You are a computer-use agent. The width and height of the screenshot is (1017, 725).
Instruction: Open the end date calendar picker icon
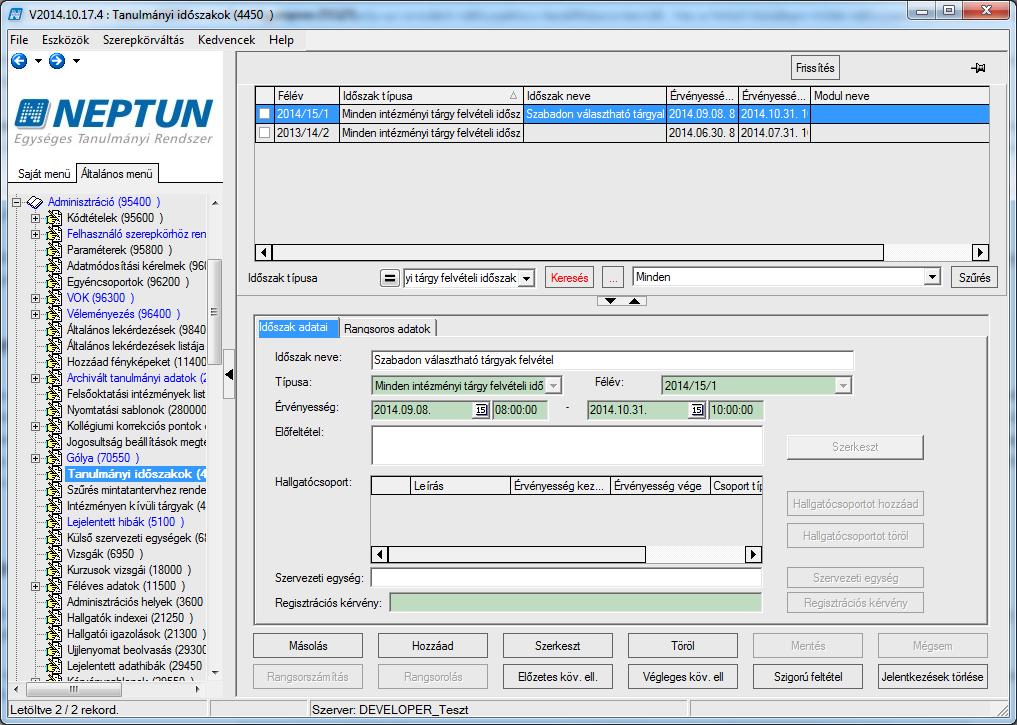point(697,410)
